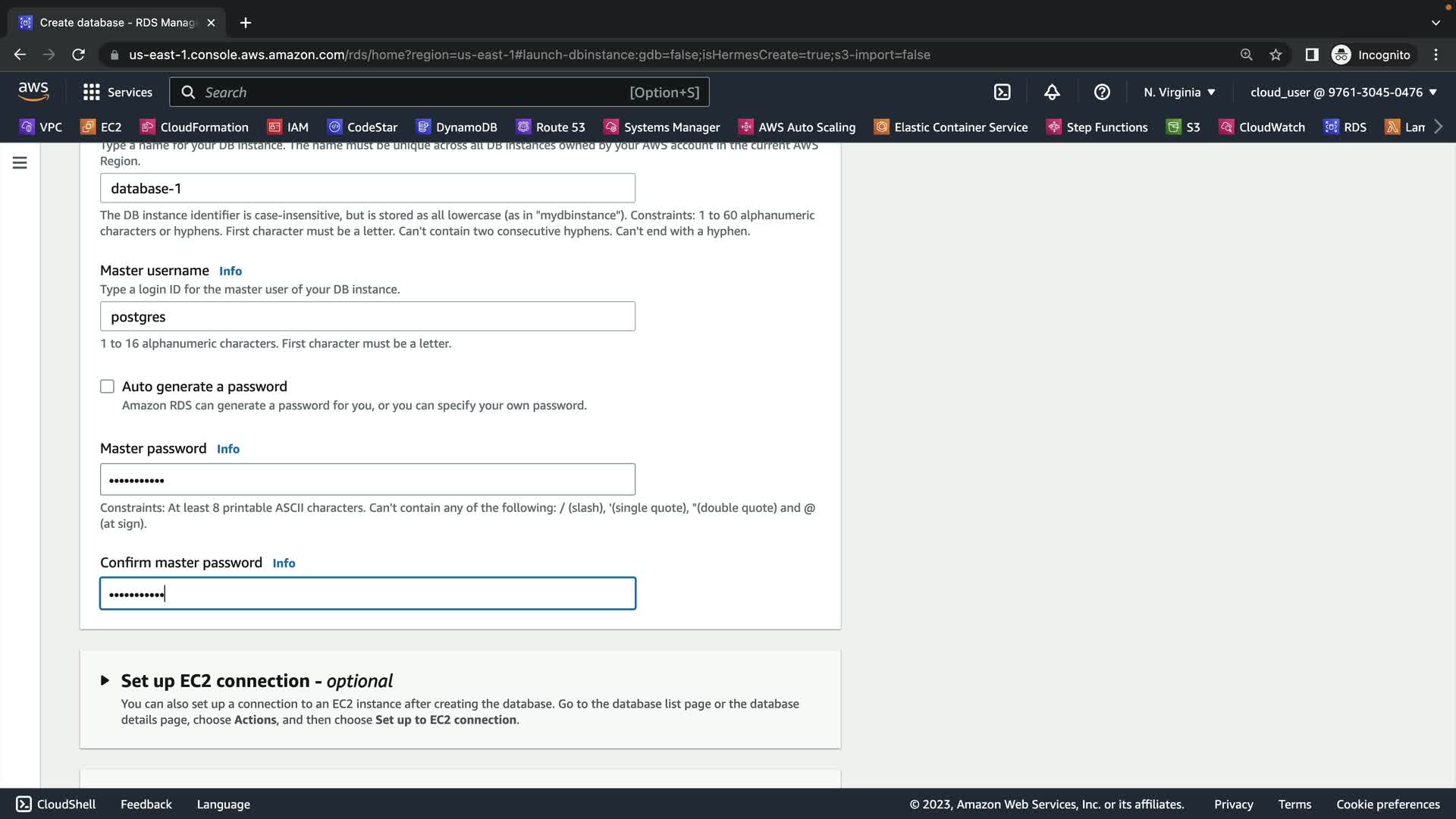Open the CloudShell terminal icon in header
This screenshot has height=819, width=1456.
pos(1002,93)
